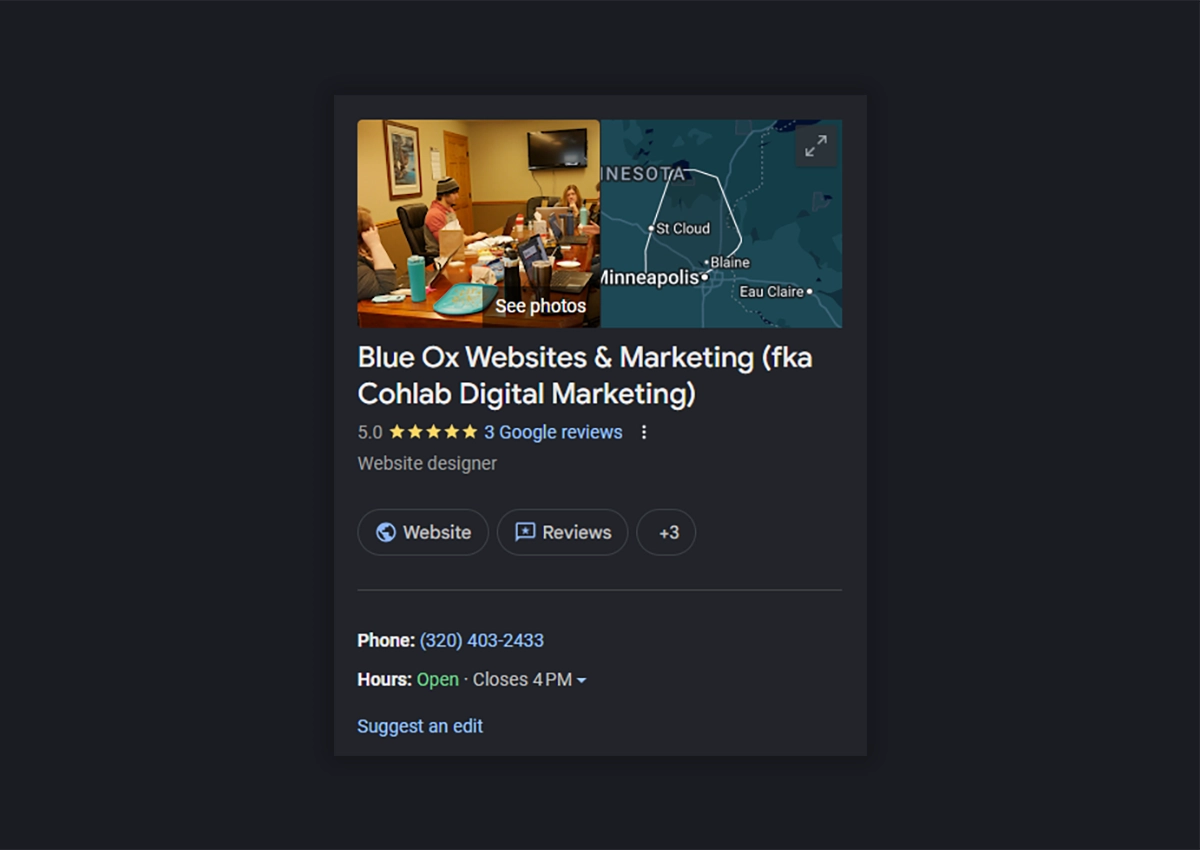Click the business title Blue Ox Websites & Marketing
The height and width of the screenshot is (850, 1200).
585,375
